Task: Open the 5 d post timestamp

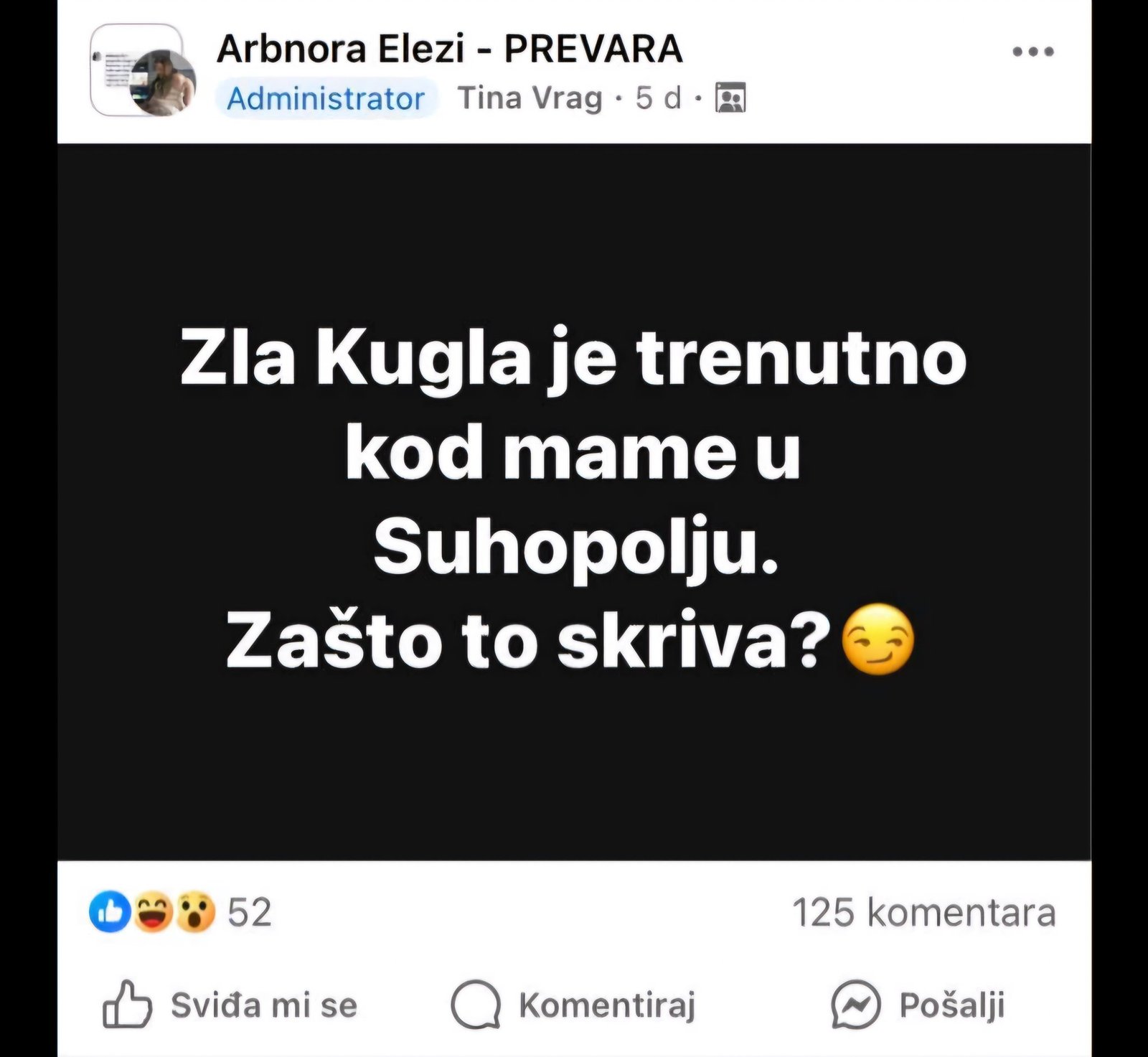Action: coord(657,98)
